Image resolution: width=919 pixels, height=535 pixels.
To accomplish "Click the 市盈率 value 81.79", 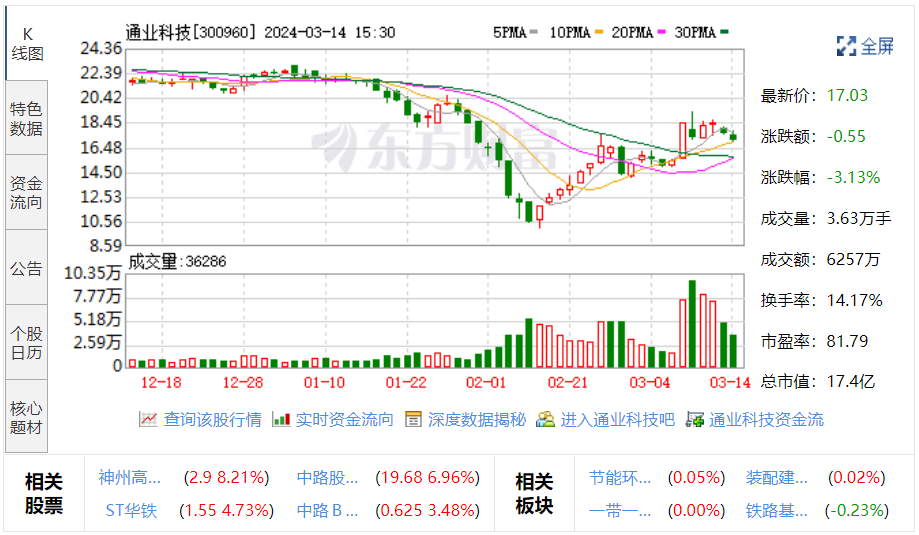I will click(847, 341).
